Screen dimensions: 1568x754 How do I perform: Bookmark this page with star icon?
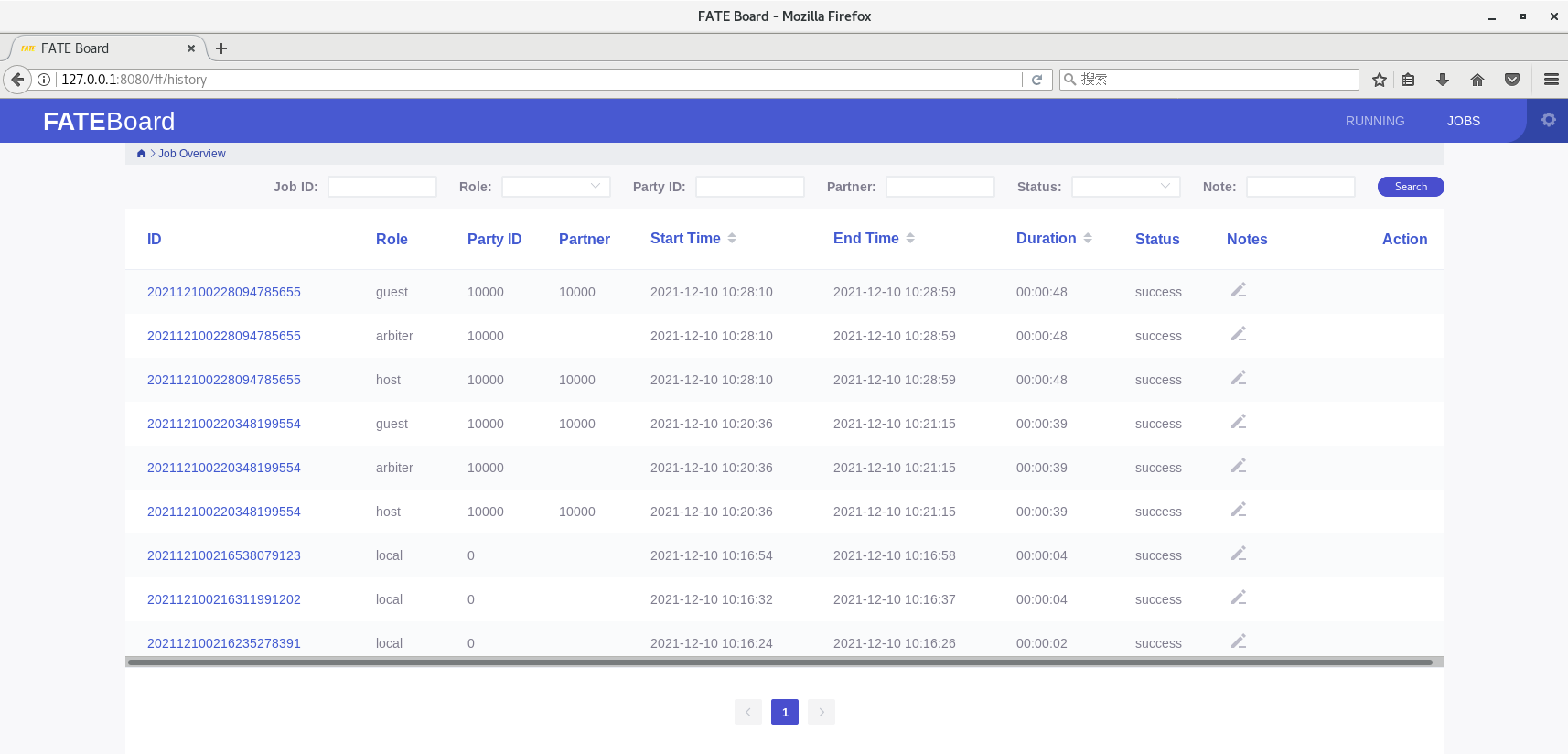point(1380,80)
